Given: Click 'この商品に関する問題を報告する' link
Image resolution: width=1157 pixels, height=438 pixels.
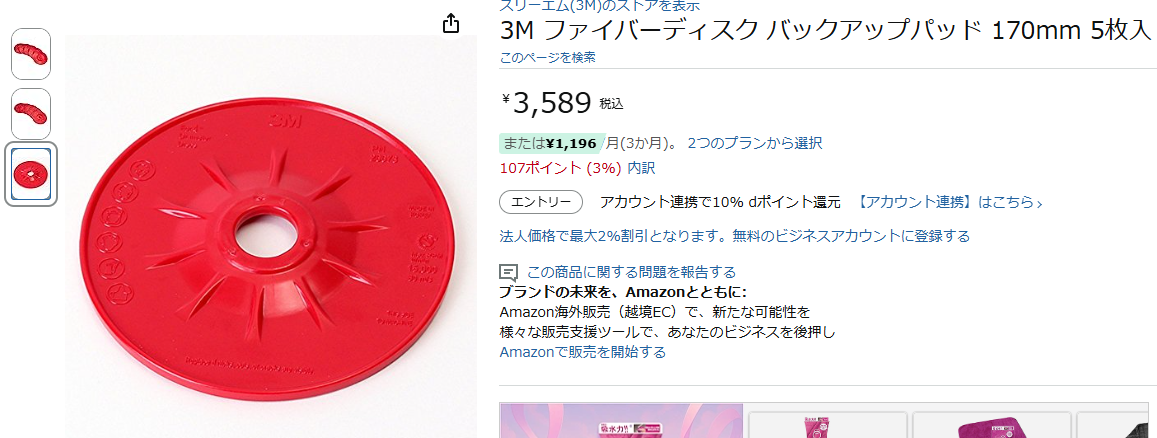Looking at the screenshot, I should pos(632,272).
